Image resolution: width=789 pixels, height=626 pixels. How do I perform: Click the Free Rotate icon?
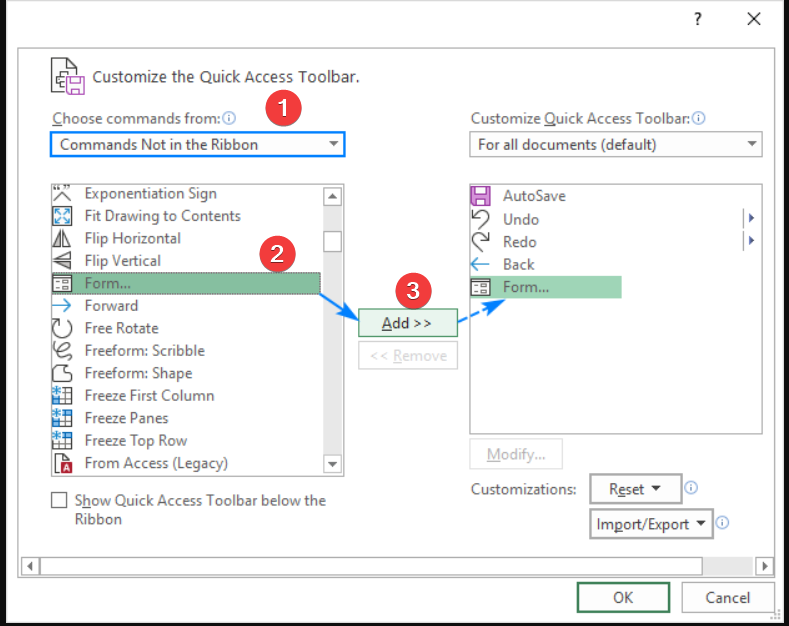pos(62,328)
